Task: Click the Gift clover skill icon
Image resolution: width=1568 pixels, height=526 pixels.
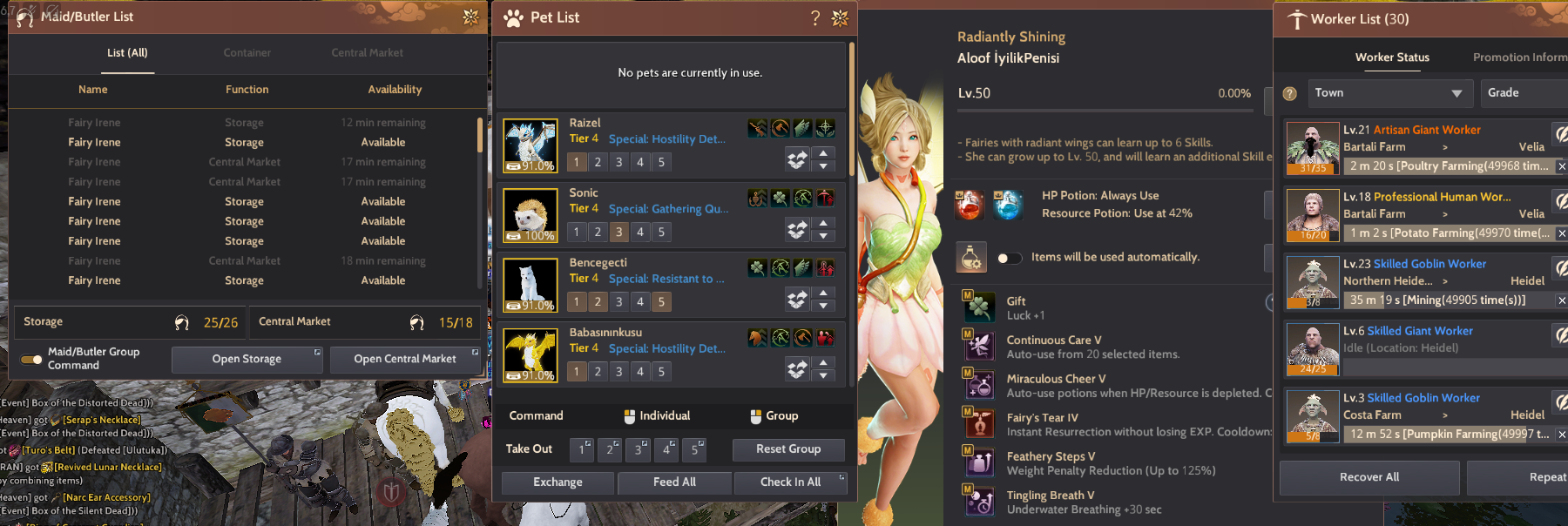Action: point(979,307)
